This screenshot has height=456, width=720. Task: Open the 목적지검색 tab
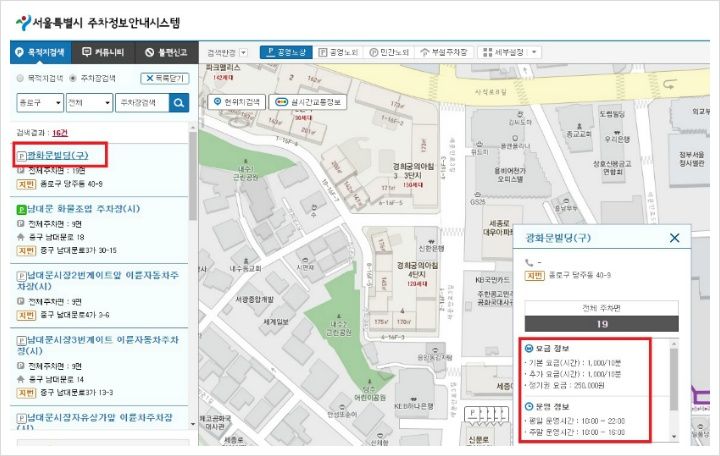[x=40, y=52]
